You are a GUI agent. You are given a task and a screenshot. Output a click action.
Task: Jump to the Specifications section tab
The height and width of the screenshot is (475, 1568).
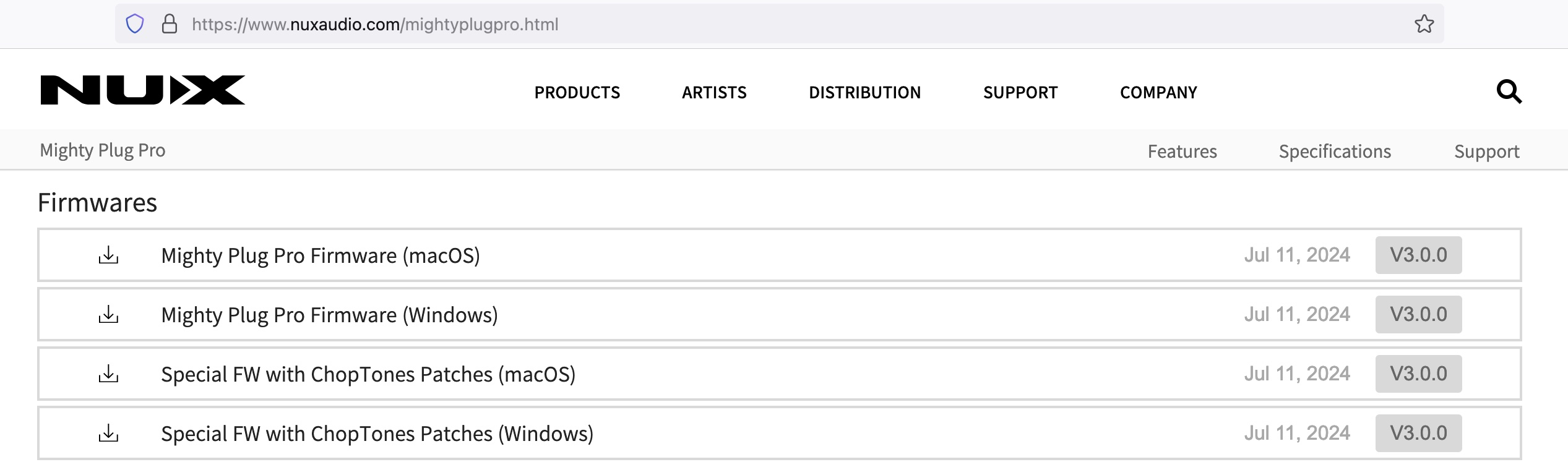coord(1335,152)
